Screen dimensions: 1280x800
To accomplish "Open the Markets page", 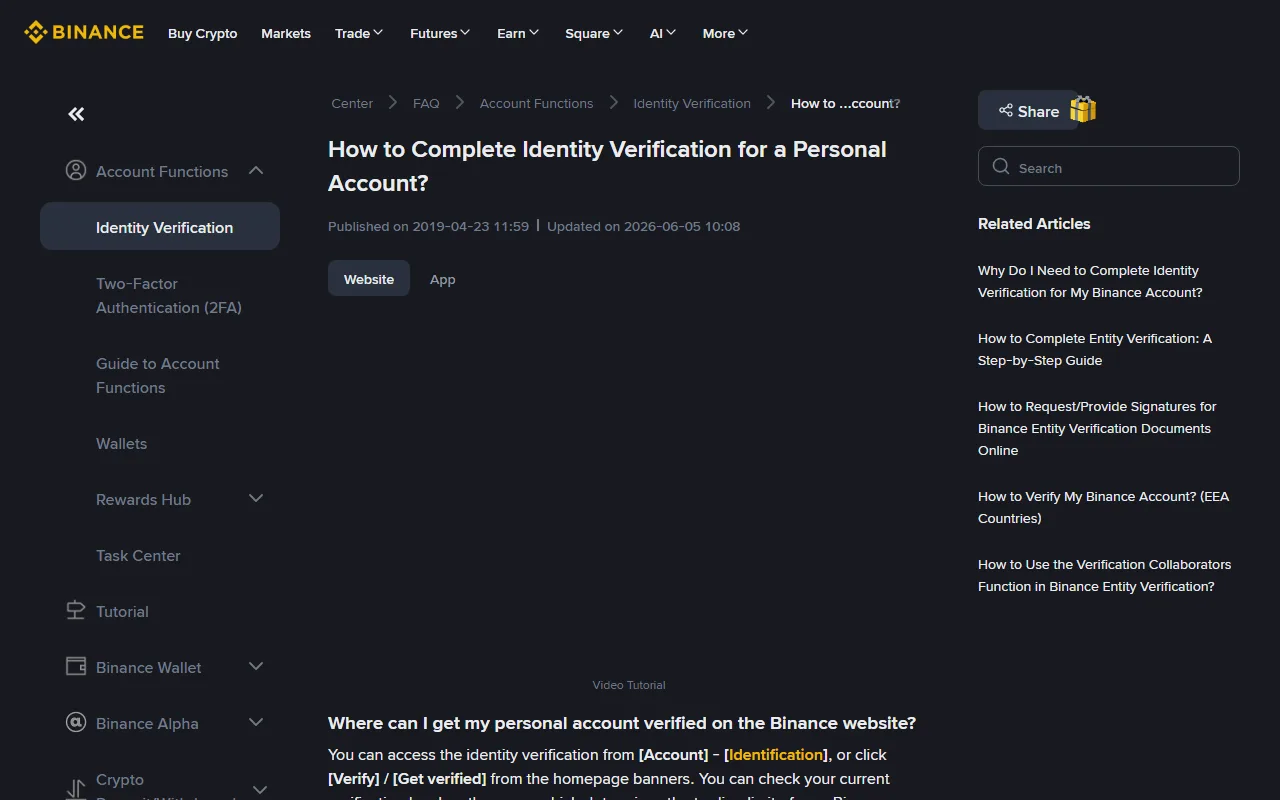I will click(286, 33).
